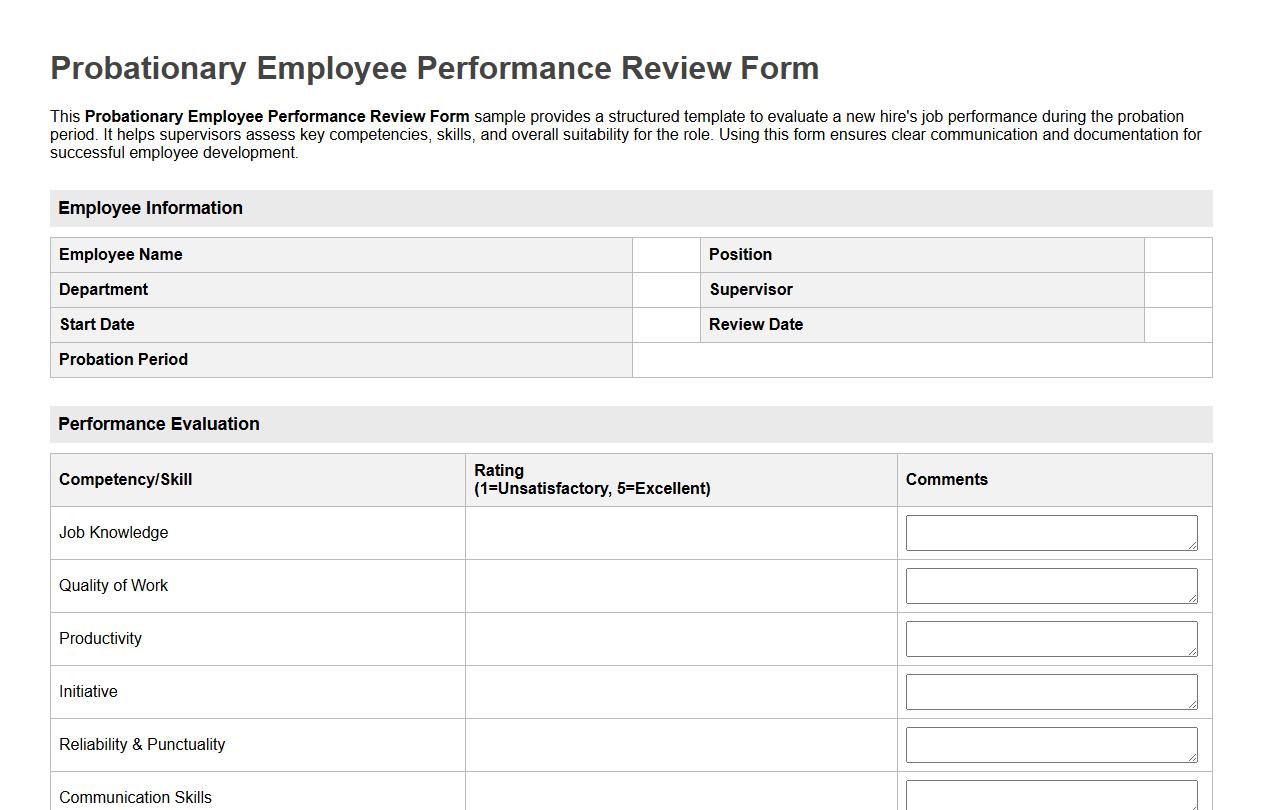Click the page title Probationary Employee Performance Review Form

click(434, 68)
